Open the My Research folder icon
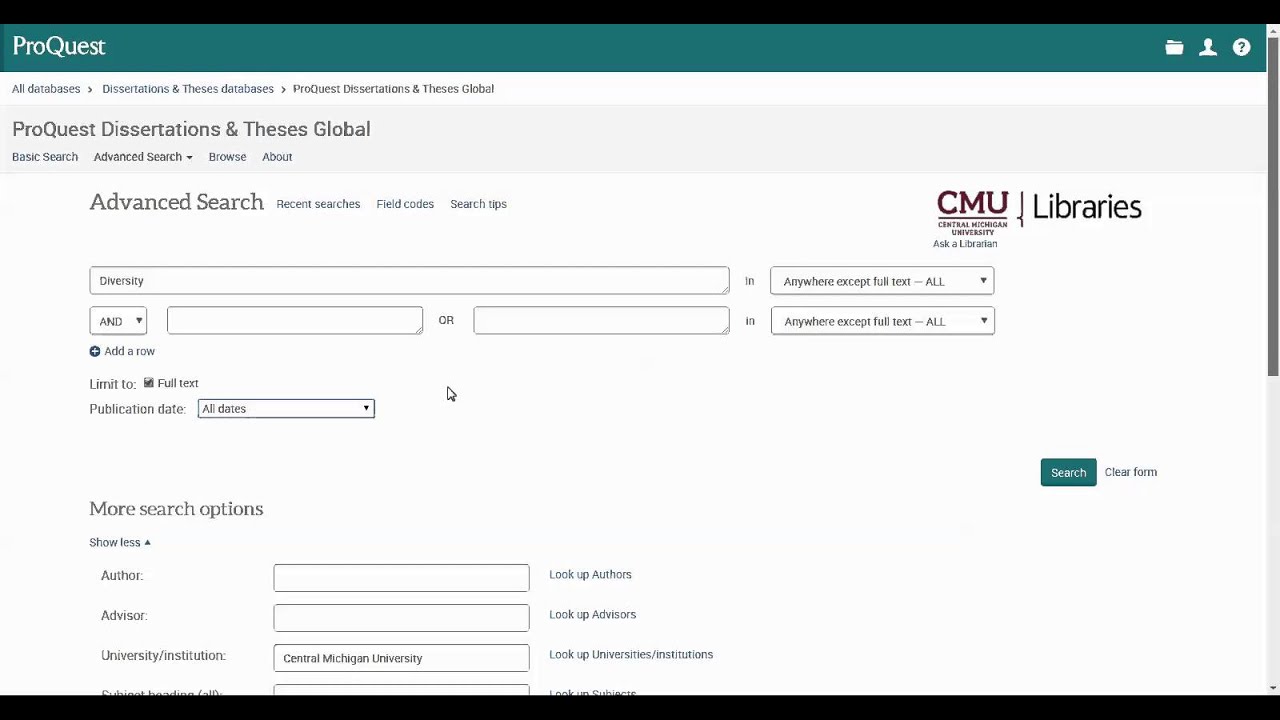Image resolution: width=1280 pixels, height=720 pixels. pos(1174,47)
